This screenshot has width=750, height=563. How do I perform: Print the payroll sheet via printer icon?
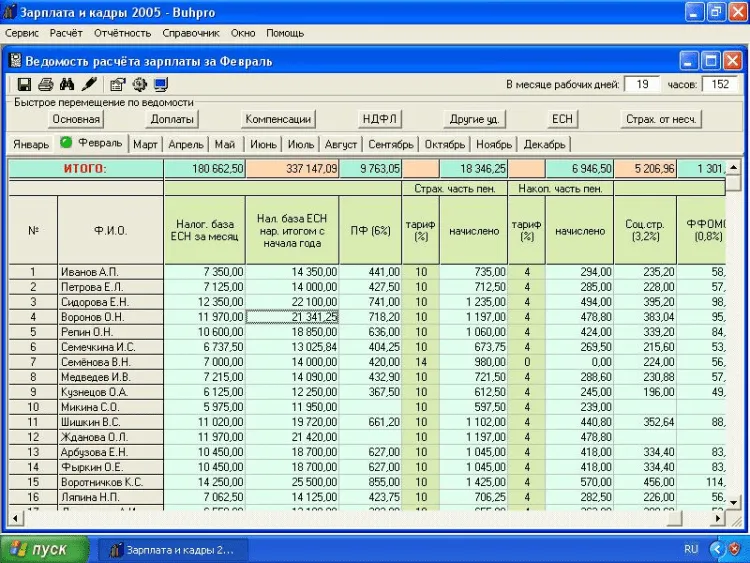pyautogui.click(x=46, y=85)
